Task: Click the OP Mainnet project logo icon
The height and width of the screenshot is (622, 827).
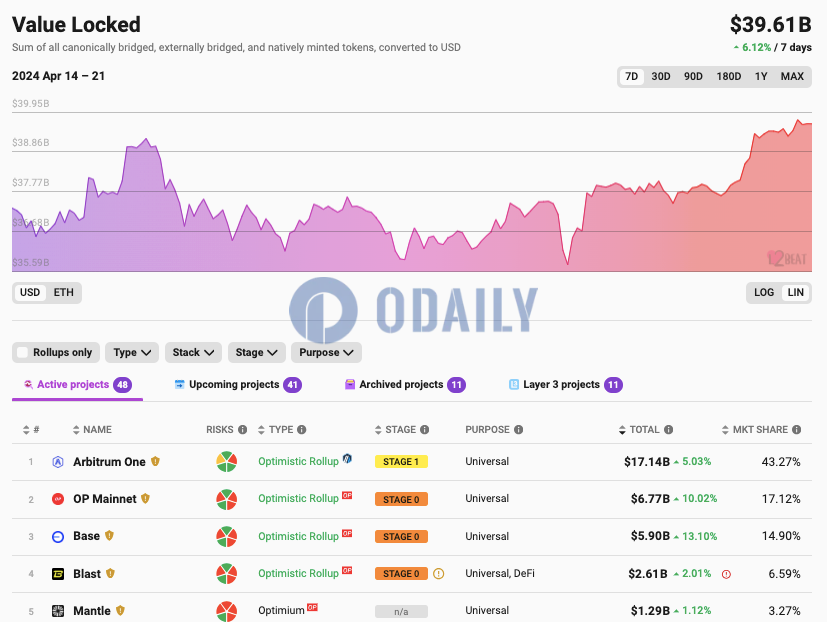Action: pyautogui.click(x=58, y=499)
